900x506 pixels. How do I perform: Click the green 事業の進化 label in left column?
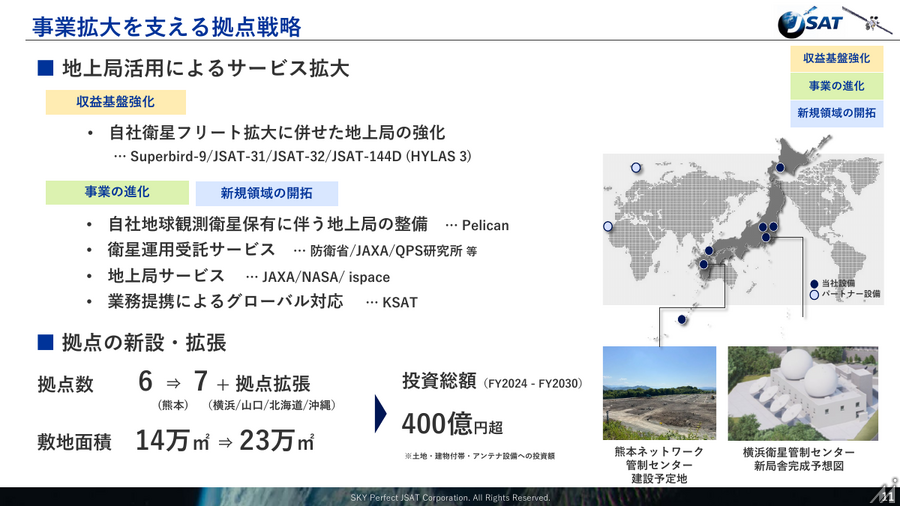click(117, 192)
